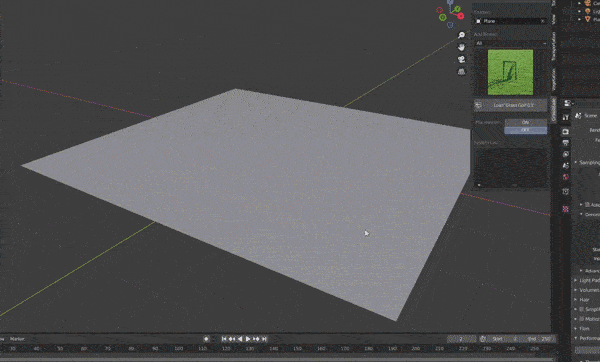Image resolution: width=600 pixels, height=362 pixels.
Task: Click the play animation button
Action: coord(248,339)
